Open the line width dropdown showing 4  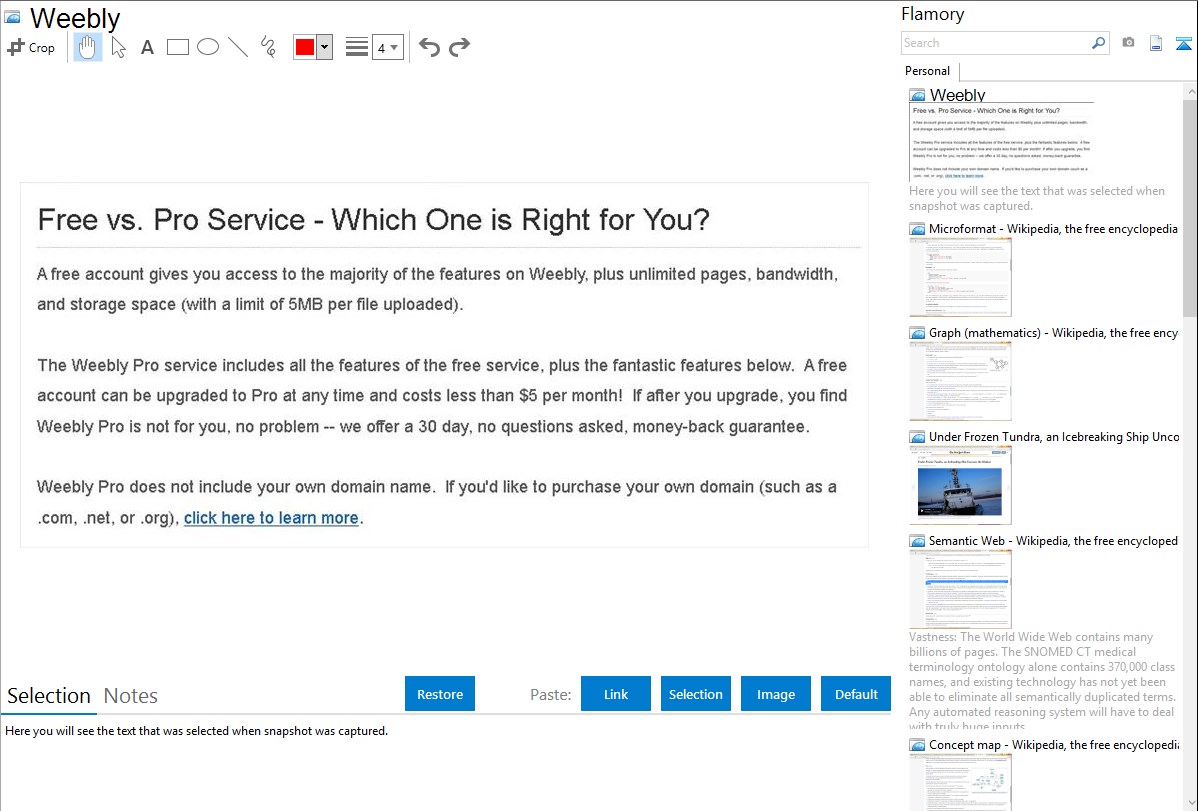(387, 47)
